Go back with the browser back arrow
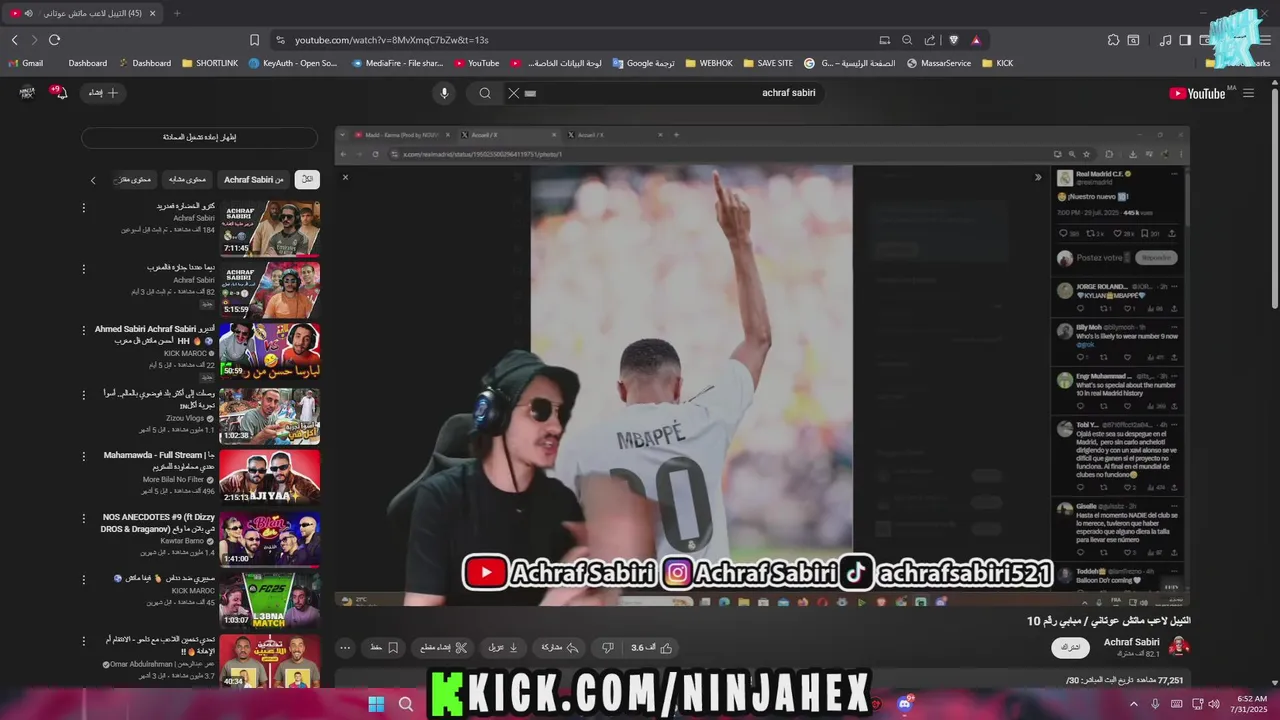The height and width of the screenshot is (720, 1280). point(14,40)
